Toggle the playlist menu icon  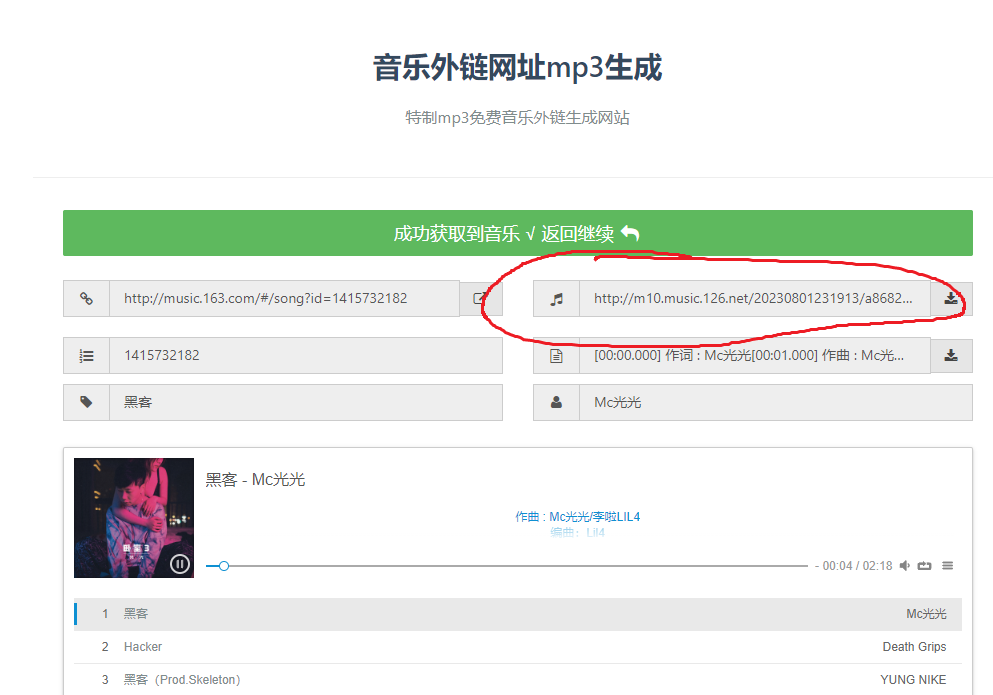pyautogui.click(x=947, y=566)
